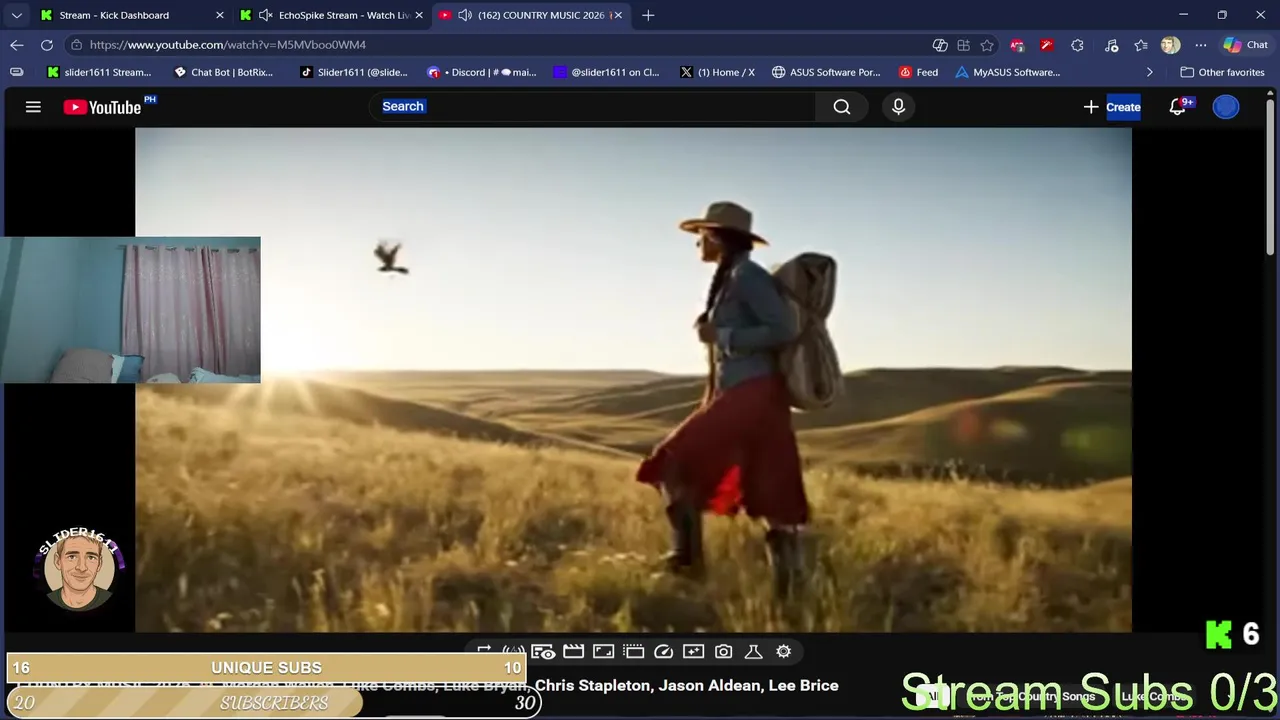Close the EchoSpike Stream tab
The width and height of the screenshot is (1280, 720).
(419, 15)
